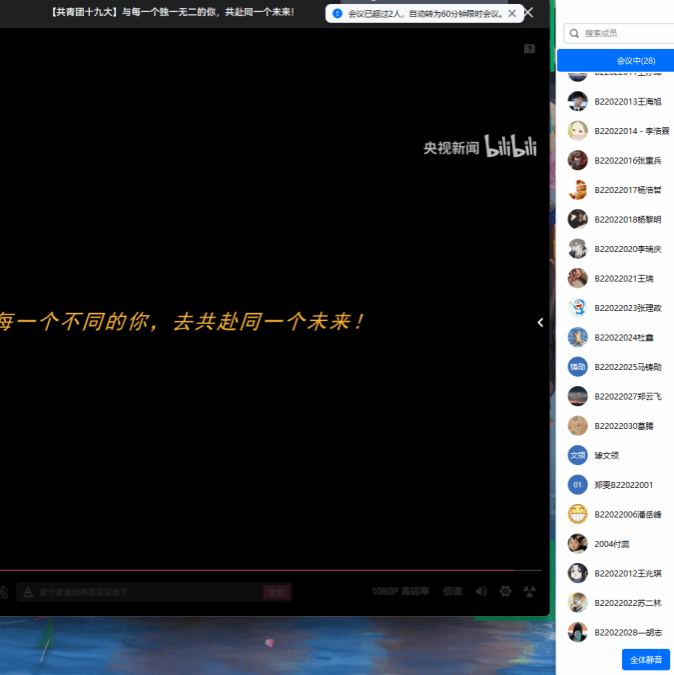
Task: Click the bilibili logo watermark
Action: pyautogui.click(x=511, y=147)
